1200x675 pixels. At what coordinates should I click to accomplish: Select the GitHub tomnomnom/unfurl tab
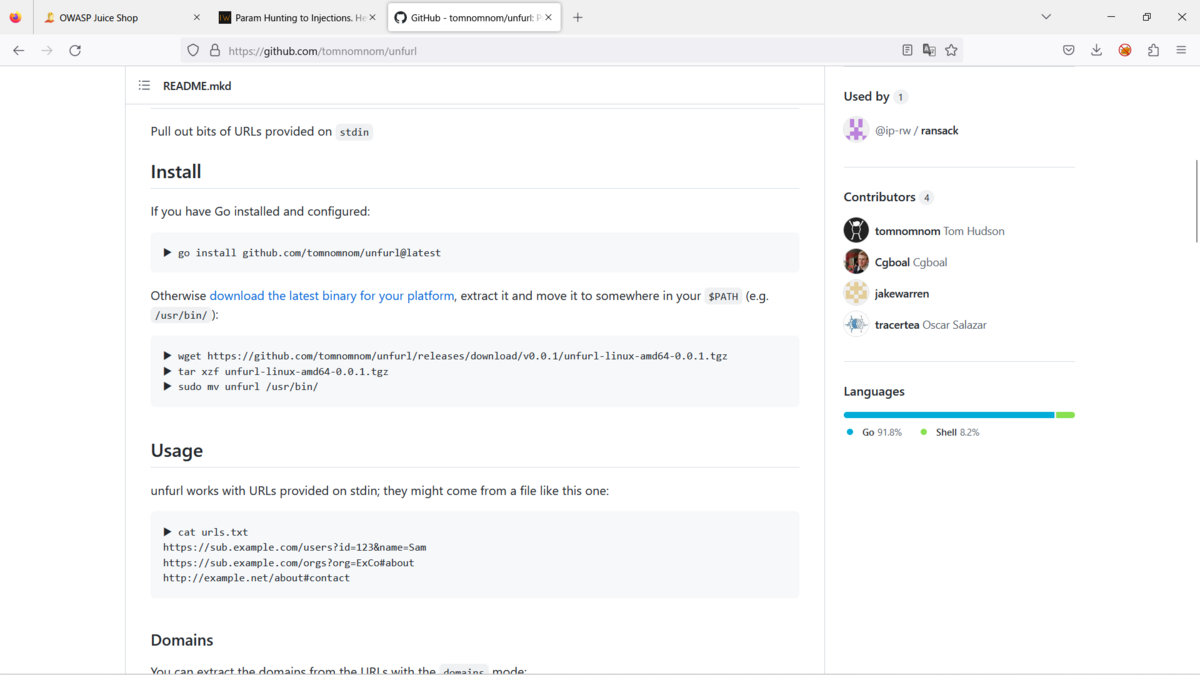click(x=474, y=17)
